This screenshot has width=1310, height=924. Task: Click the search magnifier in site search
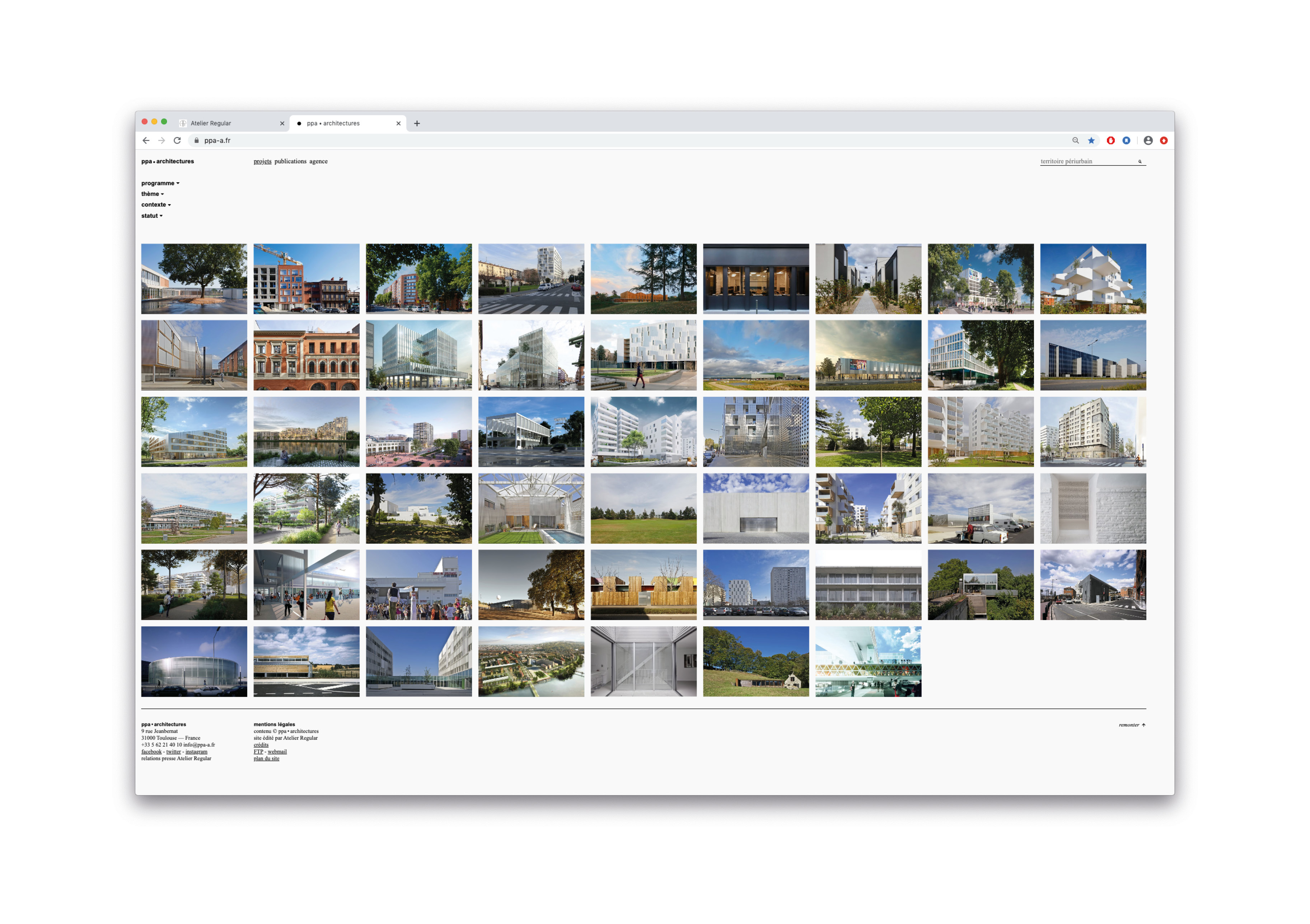coord(1140,161)
